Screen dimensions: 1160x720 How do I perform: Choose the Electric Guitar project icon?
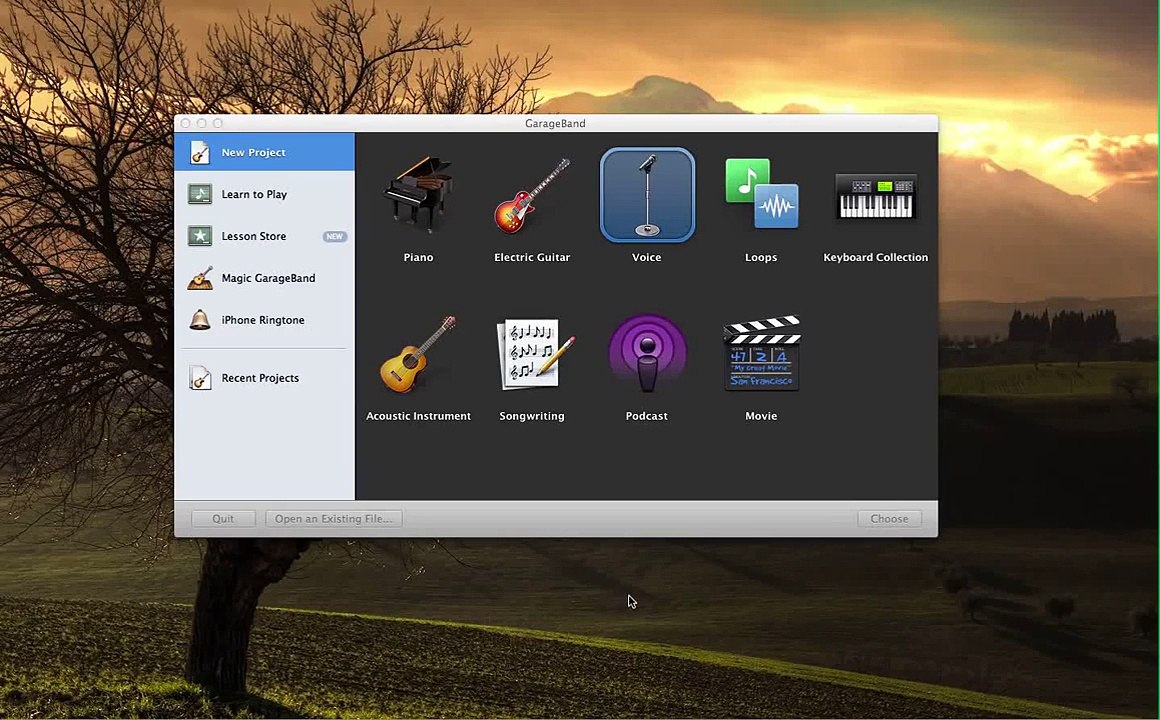pyautogui.click(x=532, y=195)
